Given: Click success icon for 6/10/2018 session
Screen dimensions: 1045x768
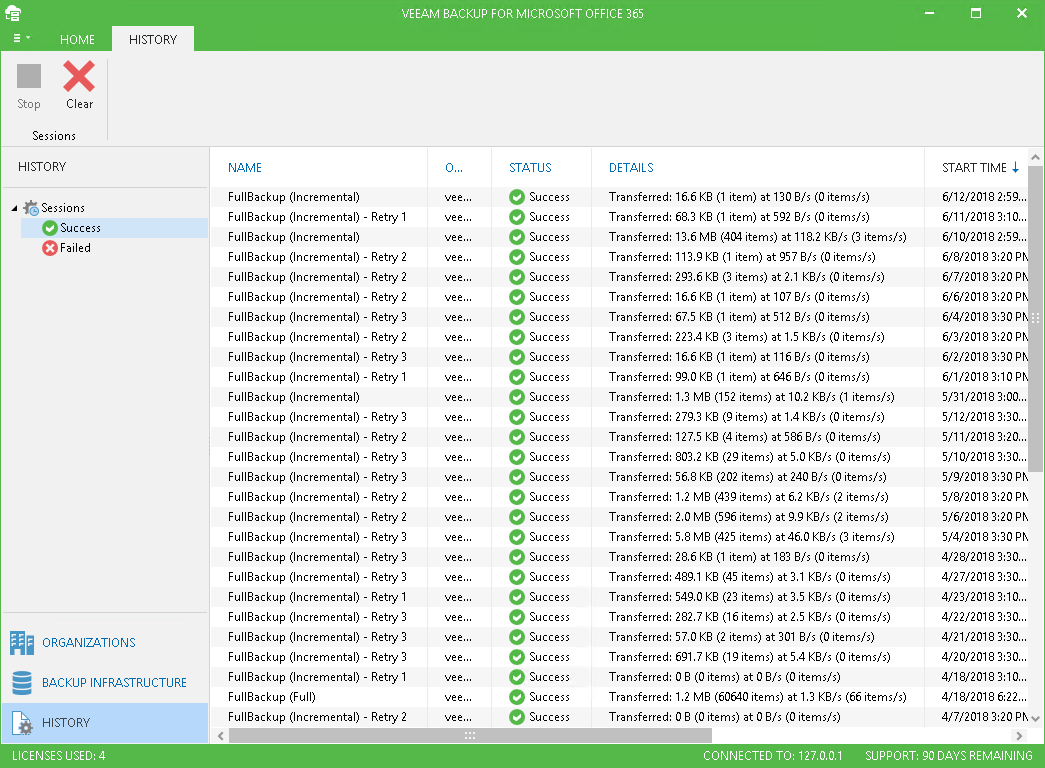Looking at the screenshot, I should (x=517, y=237).
